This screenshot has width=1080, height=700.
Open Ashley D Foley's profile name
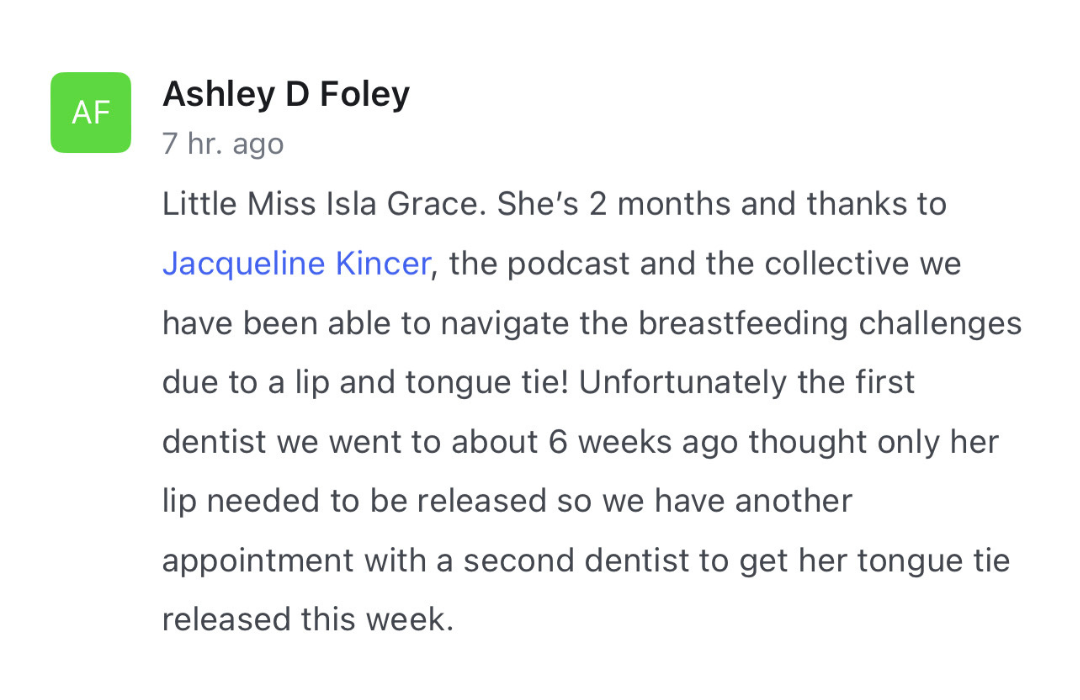(x=286, y=94)
